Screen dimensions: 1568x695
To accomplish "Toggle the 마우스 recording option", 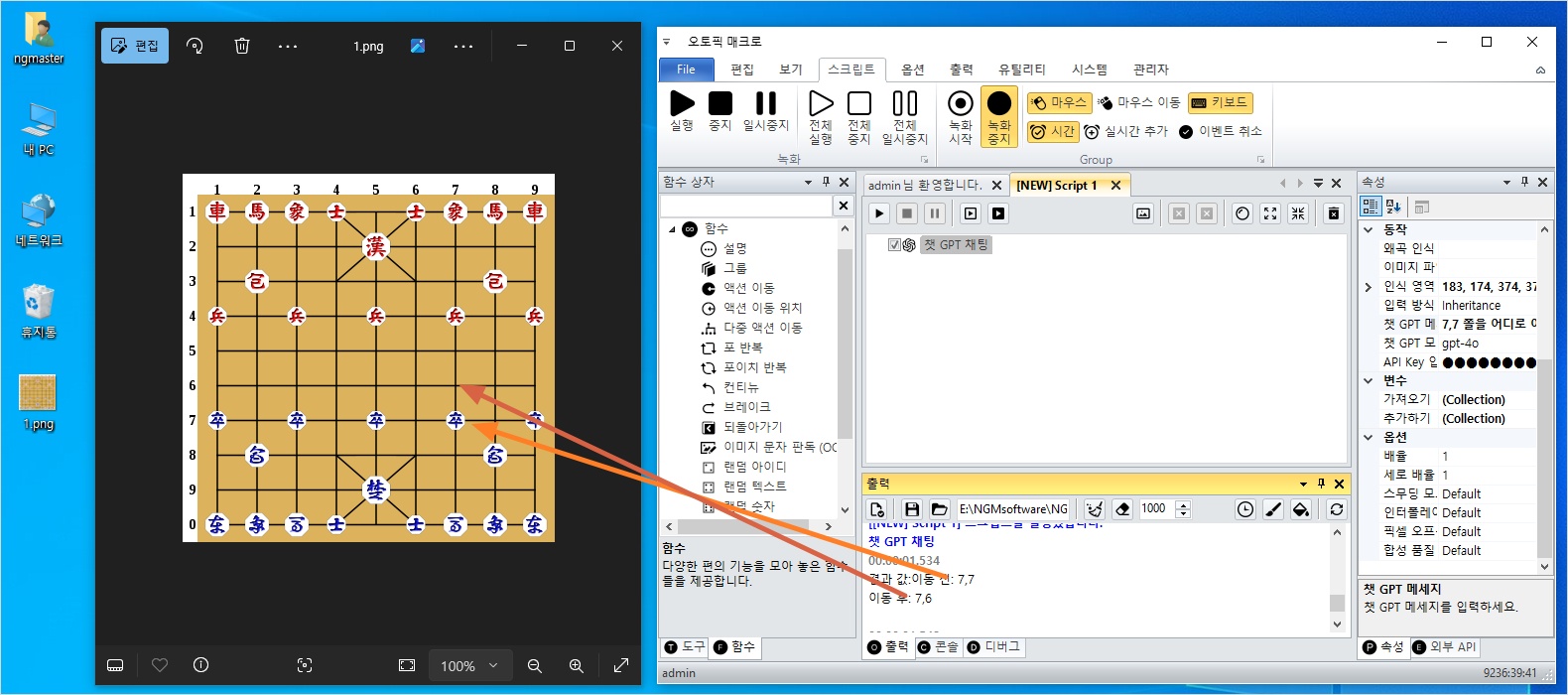I will [x=1060, y=102].
